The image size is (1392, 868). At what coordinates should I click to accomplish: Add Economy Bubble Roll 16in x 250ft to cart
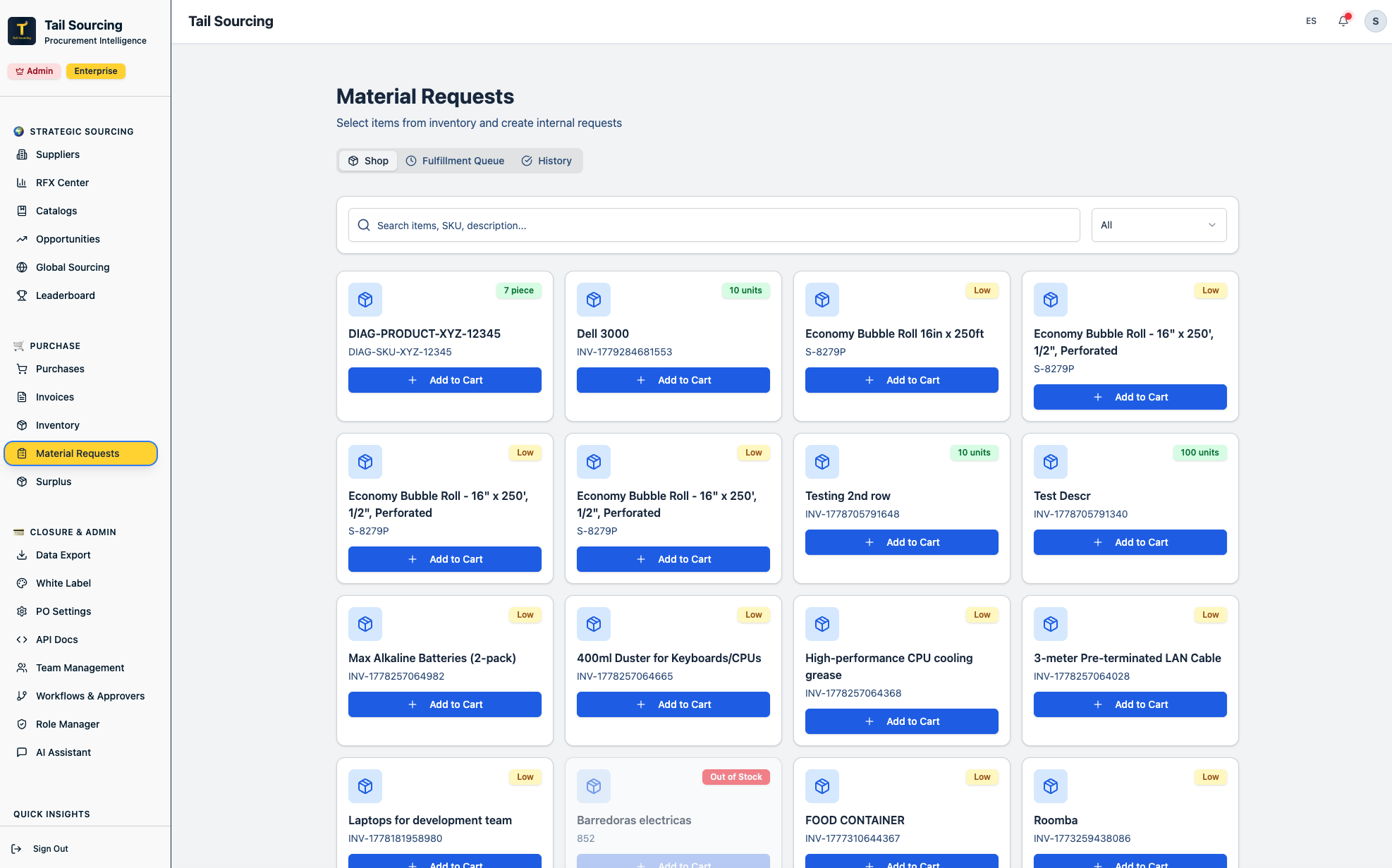pyautogui.click(x=902, y=380)
